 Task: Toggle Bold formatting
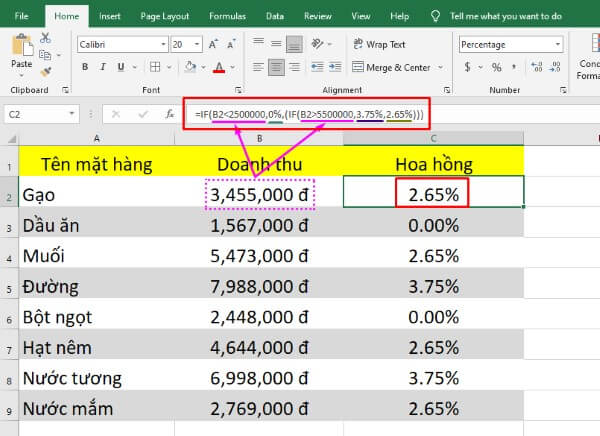85,67
